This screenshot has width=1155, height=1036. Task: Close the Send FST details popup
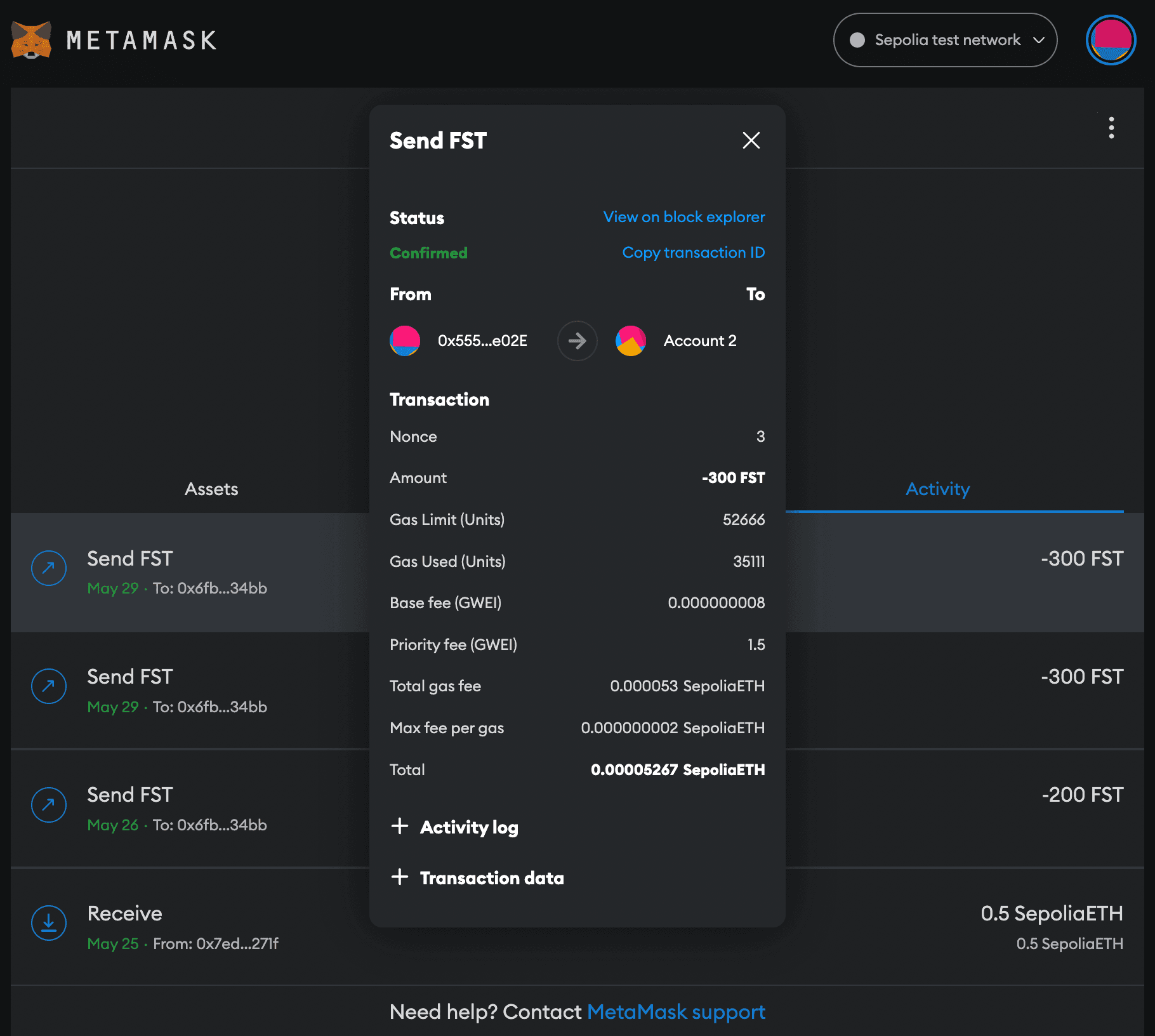[751, 140]
